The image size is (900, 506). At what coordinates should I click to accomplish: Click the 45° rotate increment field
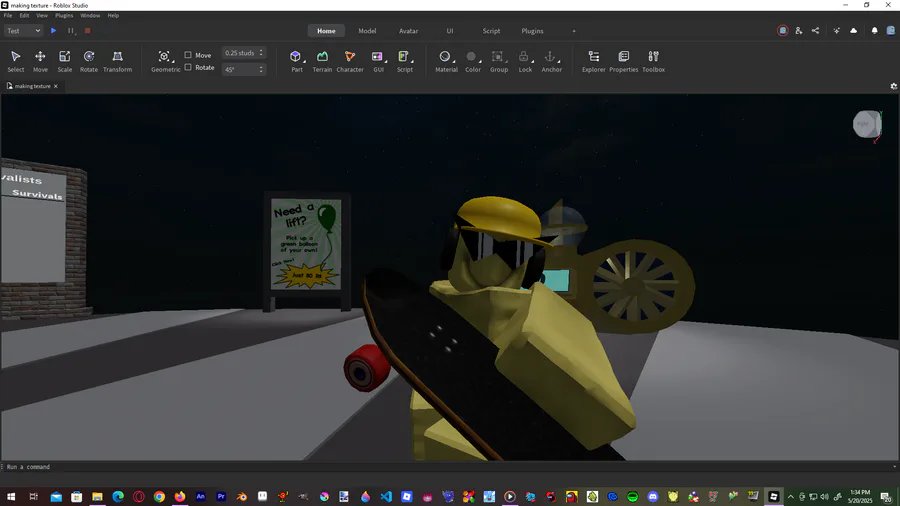pos(240,69)
